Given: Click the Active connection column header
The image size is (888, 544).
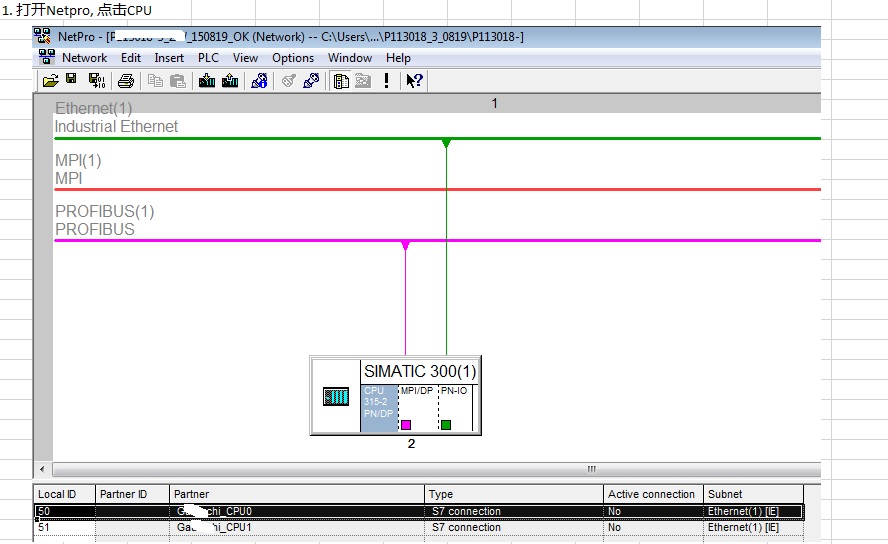Looking at the screenshot, I should pos(653,494).
